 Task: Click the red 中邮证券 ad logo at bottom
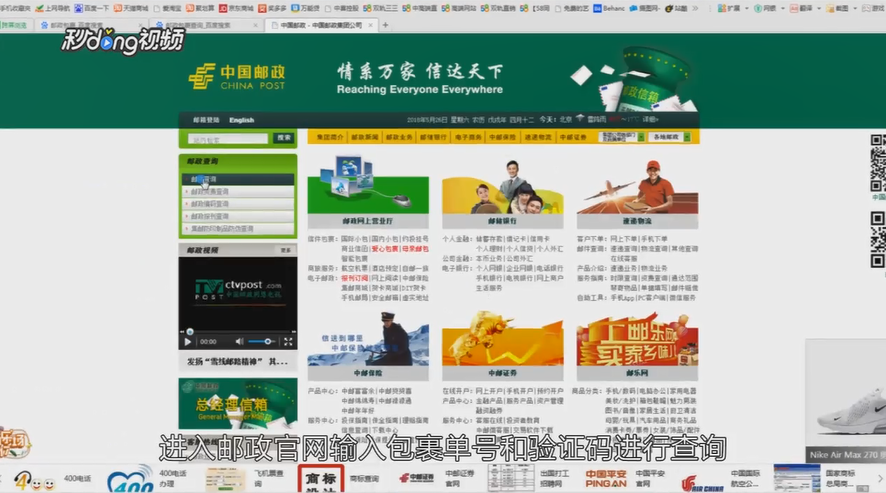pos(417,478)
